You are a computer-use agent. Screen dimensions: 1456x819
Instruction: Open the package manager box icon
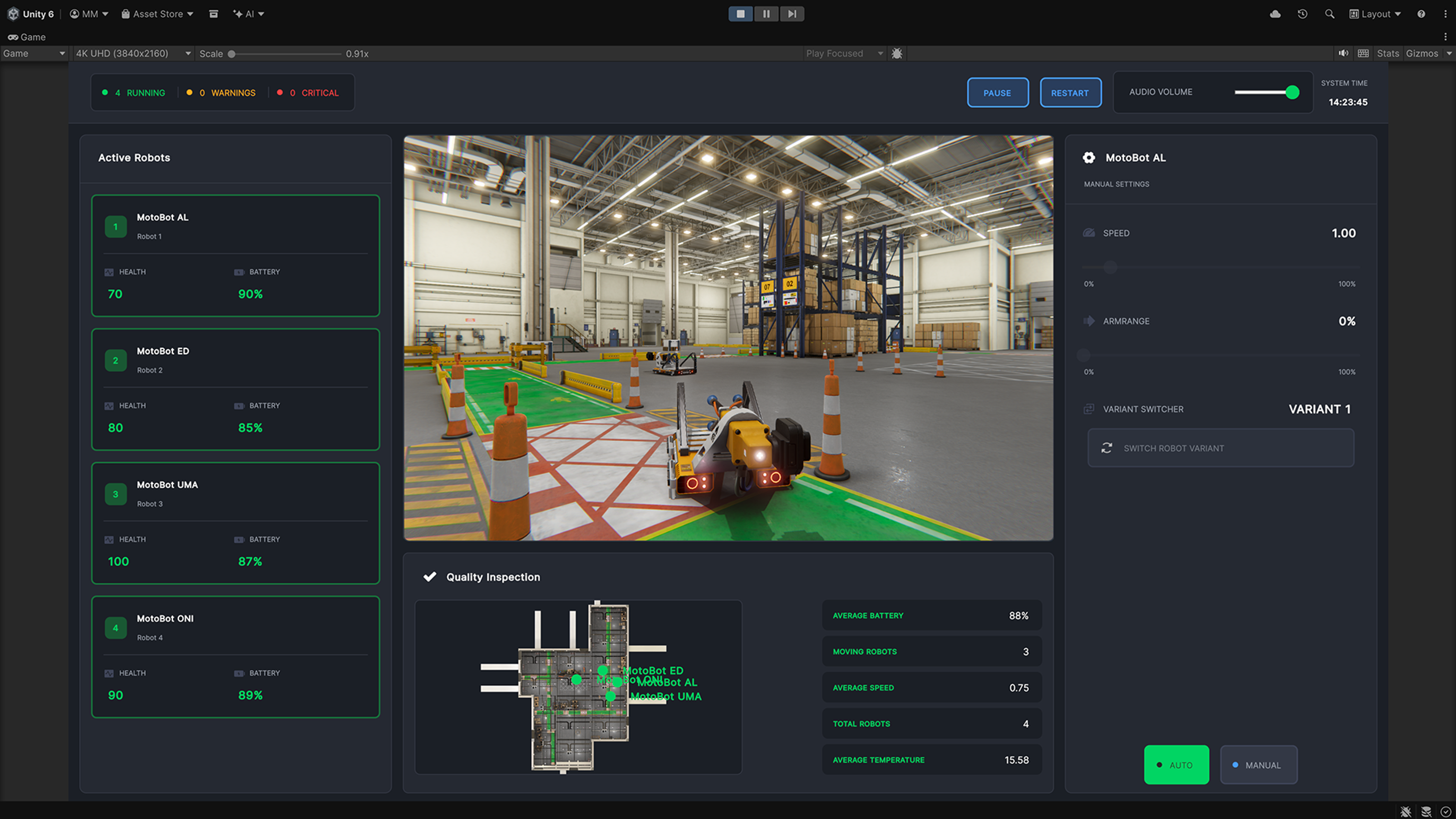tap(213, 14)
